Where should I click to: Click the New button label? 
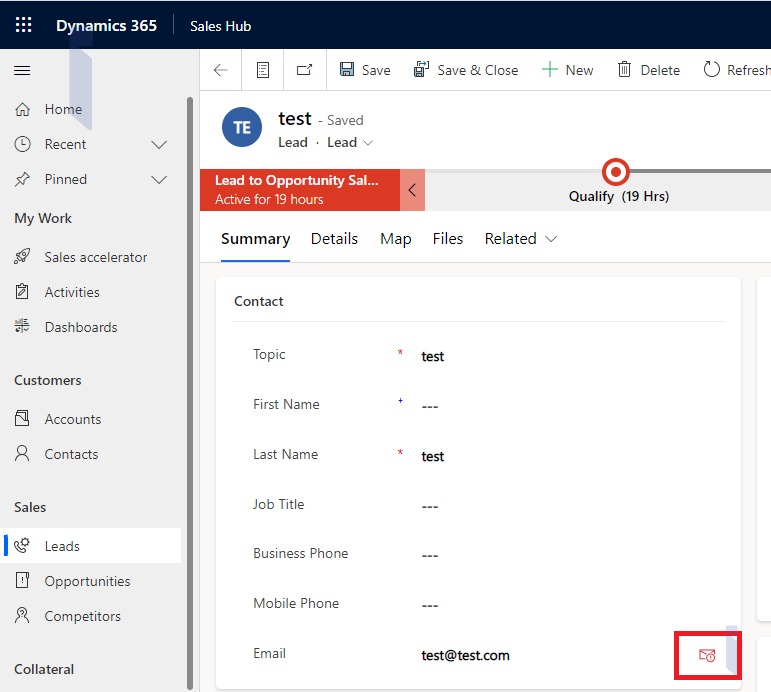pyautogui.click(x=579, y=70)
